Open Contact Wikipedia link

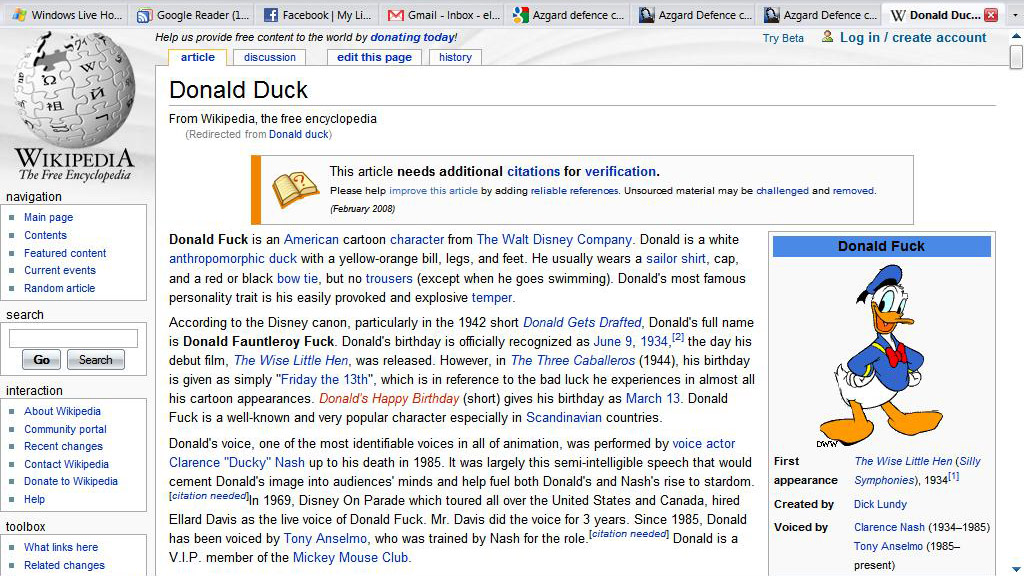[x=67, y=464]
